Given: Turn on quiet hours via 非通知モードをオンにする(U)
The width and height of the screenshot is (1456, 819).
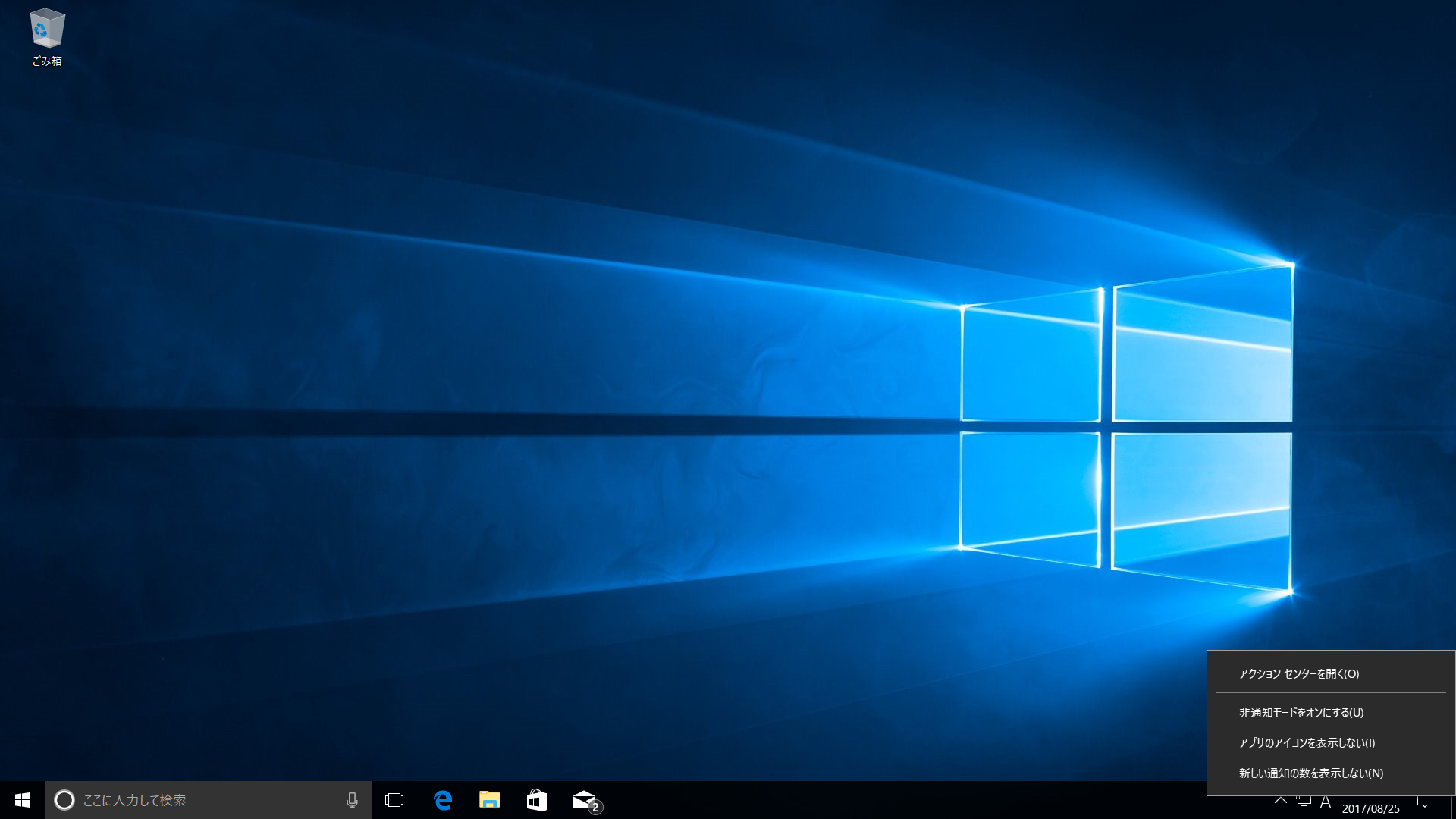Looking at the screenshot, I should tap(1301, 713).
